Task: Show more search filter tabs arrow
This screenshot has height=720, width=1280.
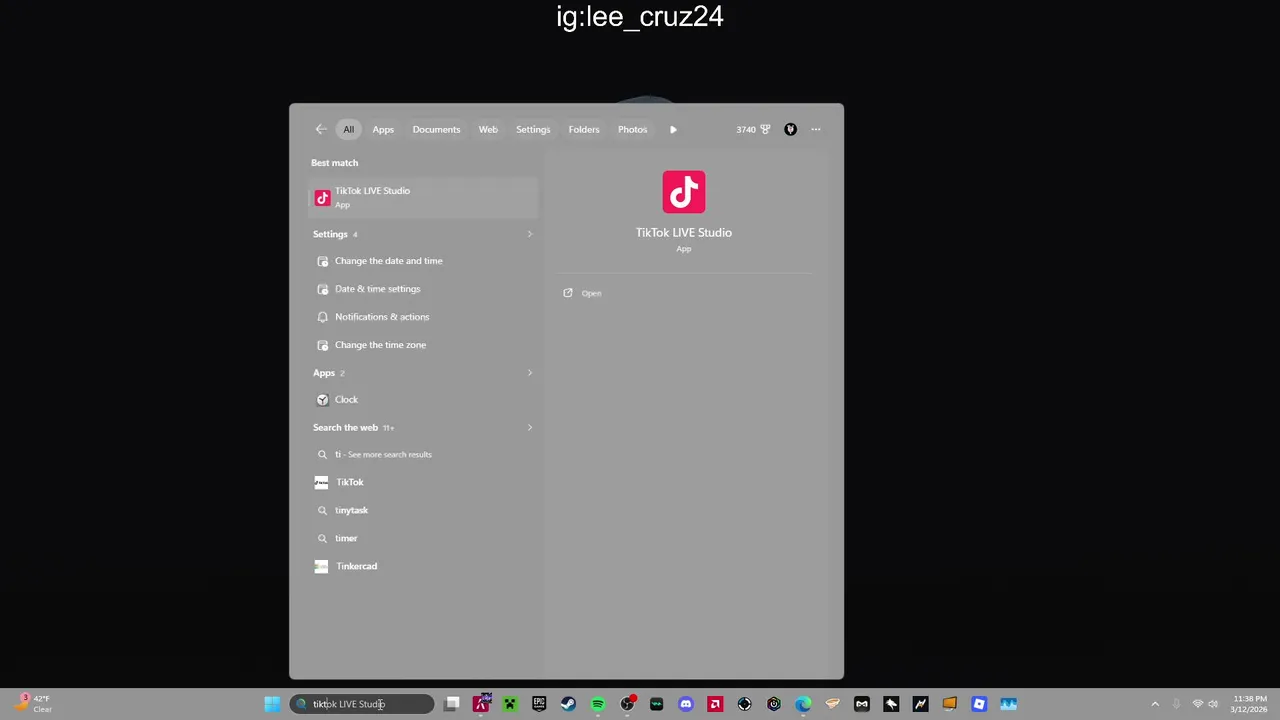Action: tap(673, 129)
